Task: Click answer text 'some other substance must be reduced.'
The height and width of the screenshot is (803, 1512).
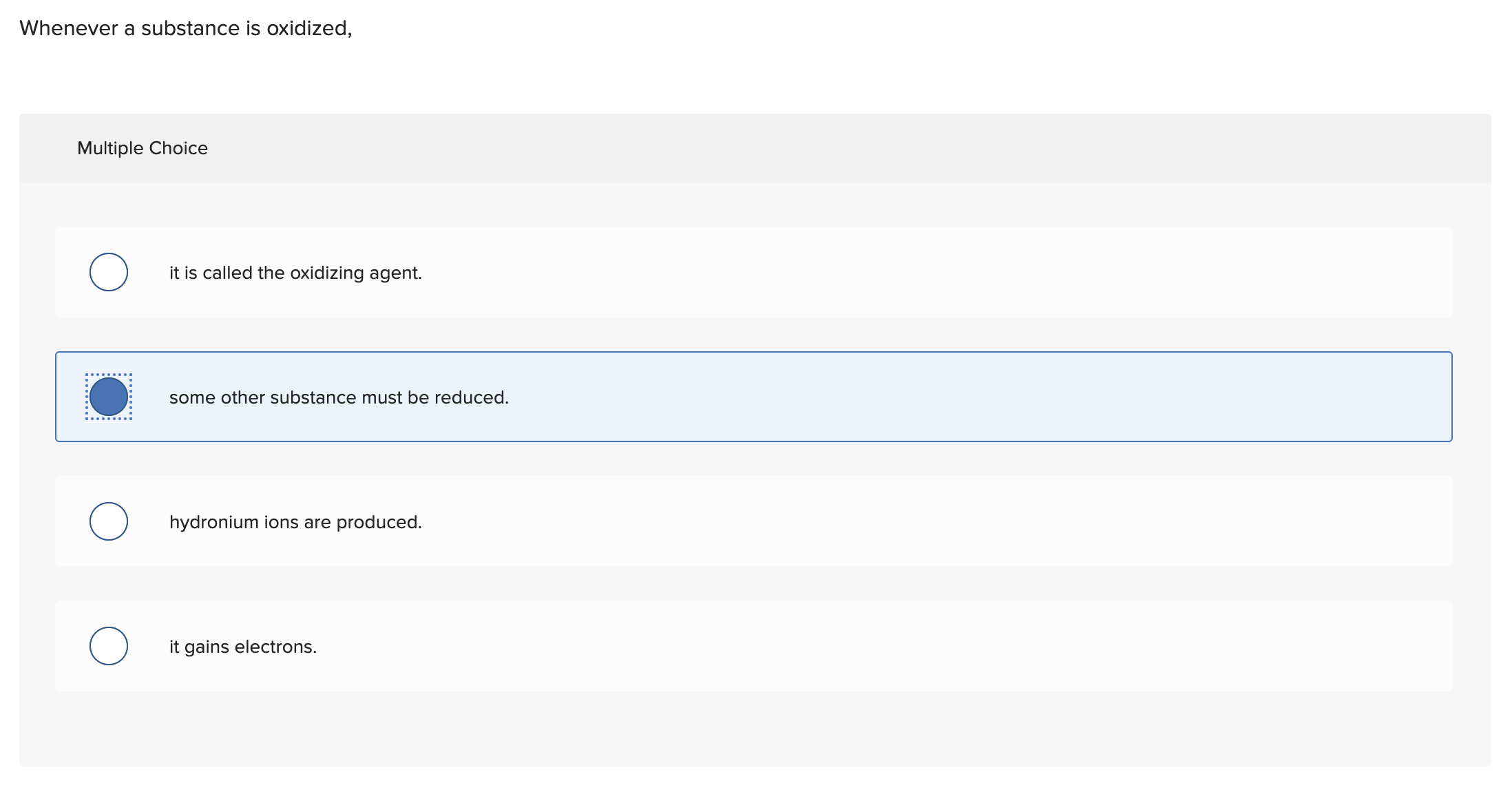Action: coord(339,397)
